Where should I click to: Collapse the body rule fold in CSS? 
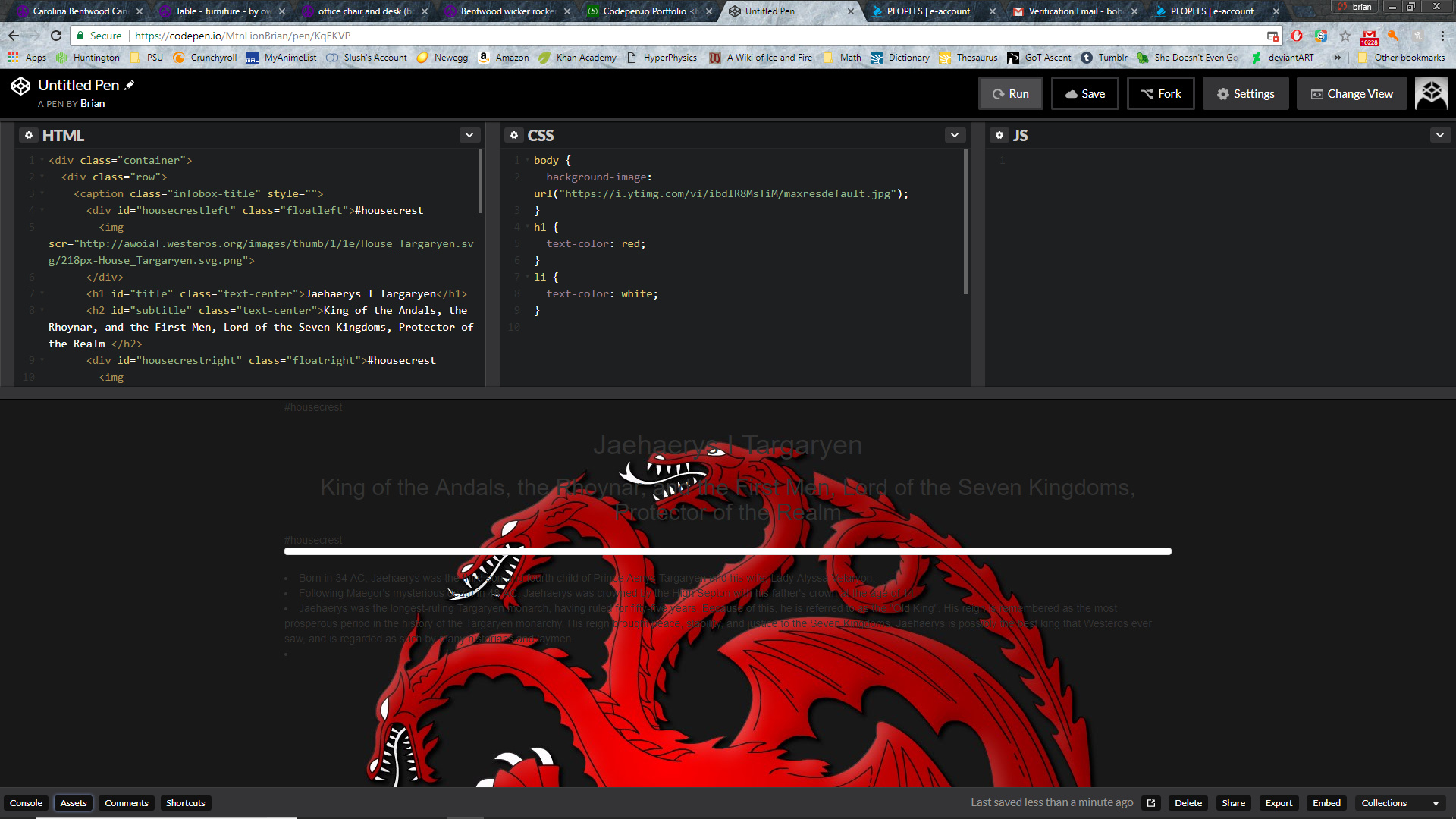click(x=527, y=160)
